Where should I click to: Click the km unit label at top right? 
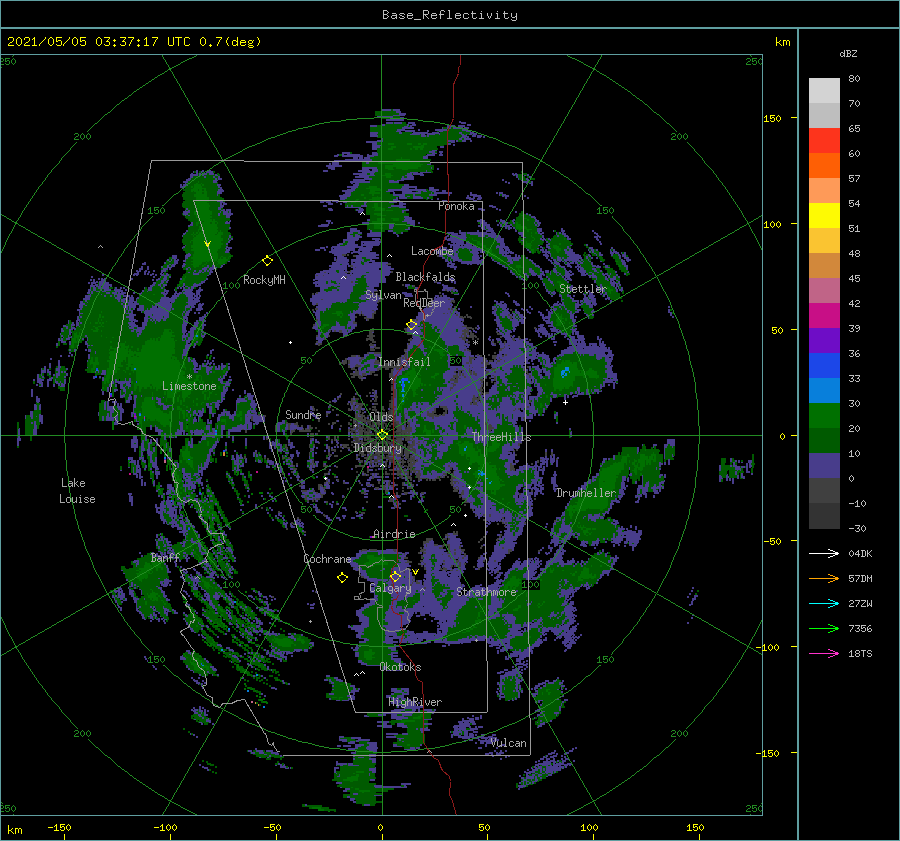pos(783,42)
